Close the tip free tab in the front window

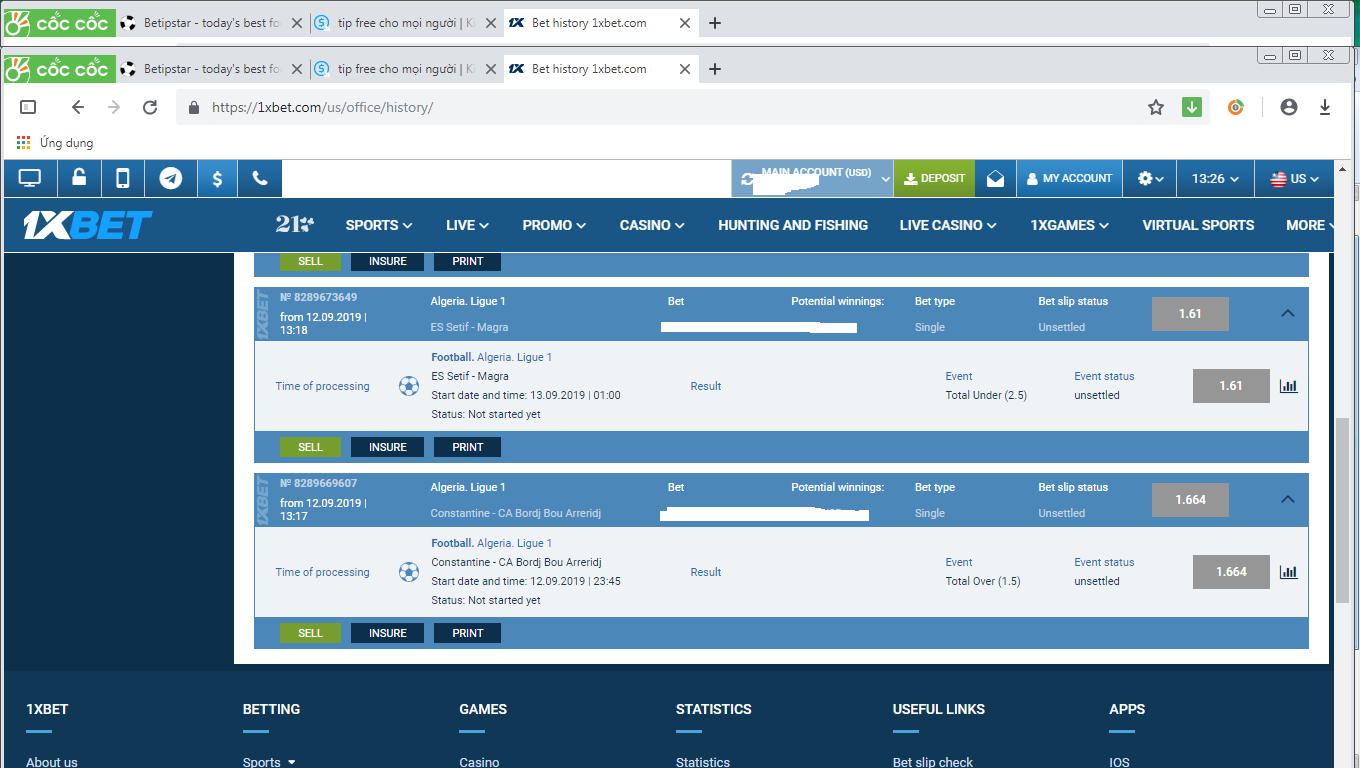coord(491,69)
